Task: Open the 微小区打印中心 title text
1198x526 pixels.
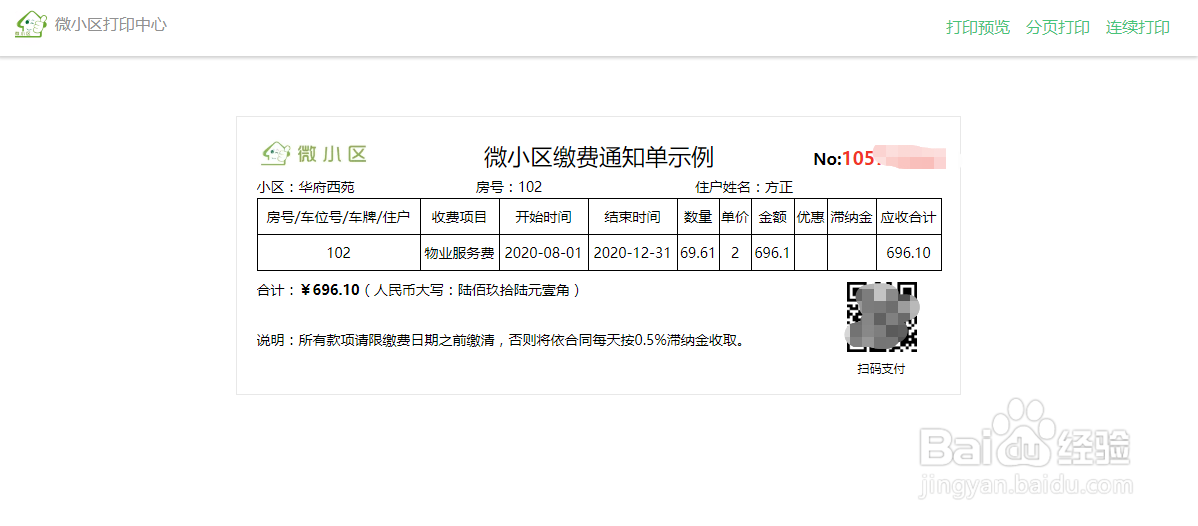Action: 112,24
